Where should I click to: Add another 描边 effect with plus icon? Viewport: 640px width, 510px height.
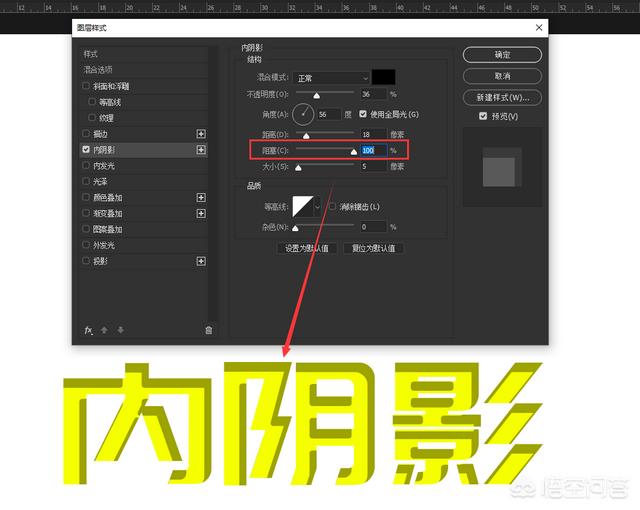[201, 134]
